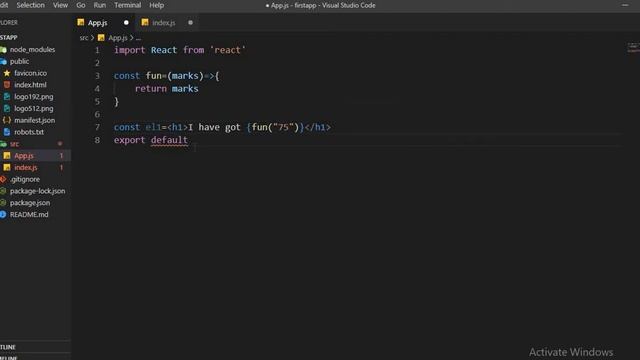Click the image icon beside logo512.png
Image resolution: width=640 pixels, height=360 pixels.
pos(7,109)
